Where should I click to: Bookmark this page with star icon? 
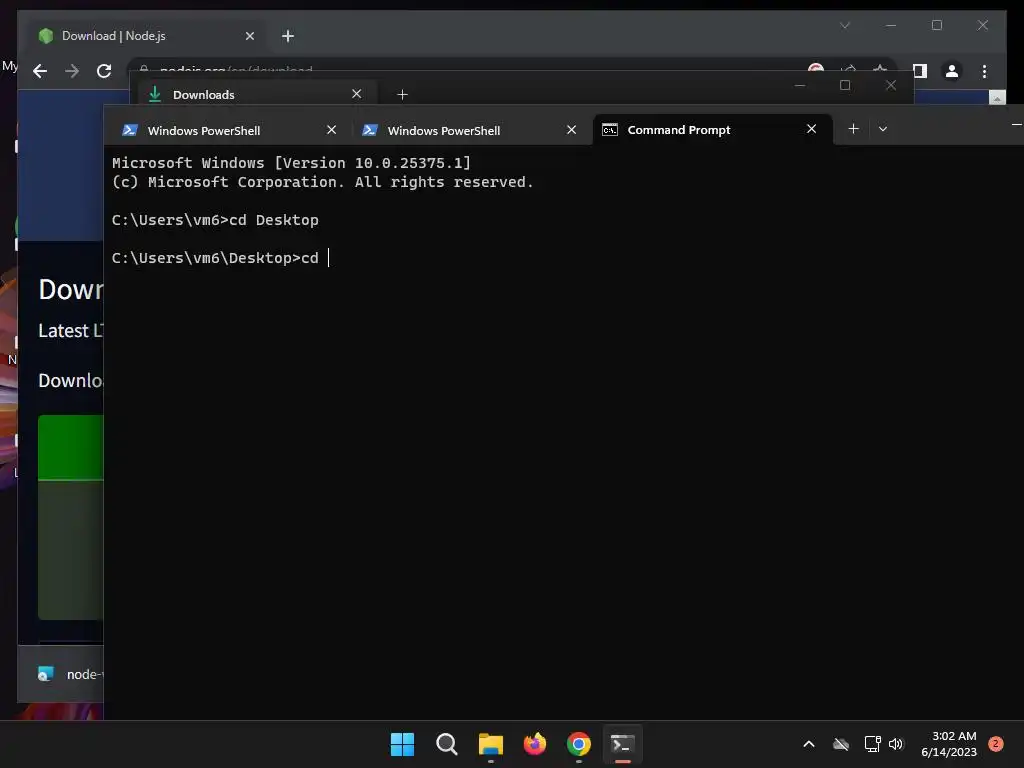pos(880,68)
